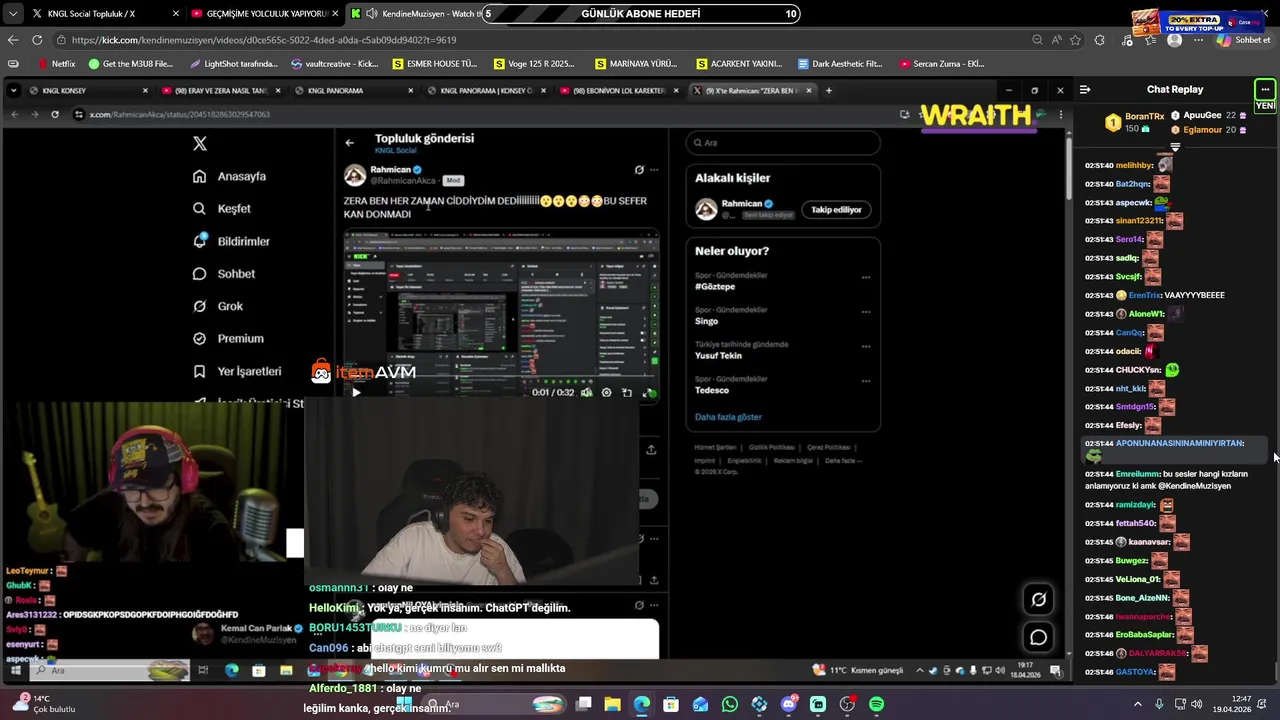Open Keşfet in the X sidebar
The height and width of the screenshot is (720, 1280).
(x=222, y=209)
